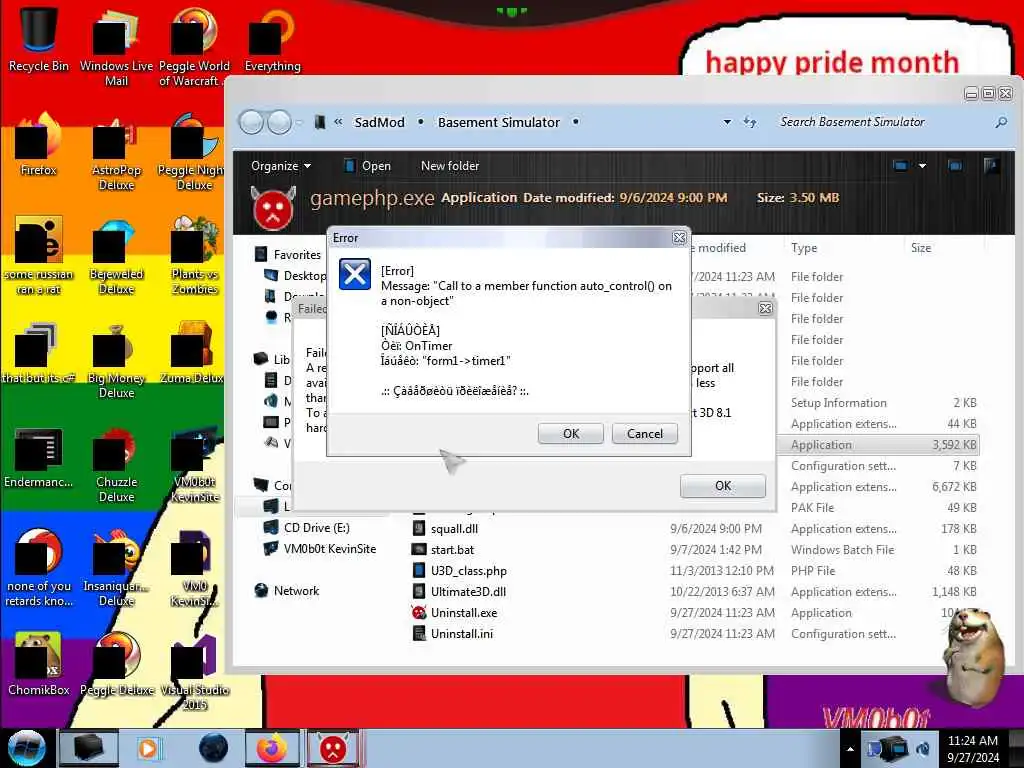
Task: Select the 3,592 KB Application row
Action: 878,445
